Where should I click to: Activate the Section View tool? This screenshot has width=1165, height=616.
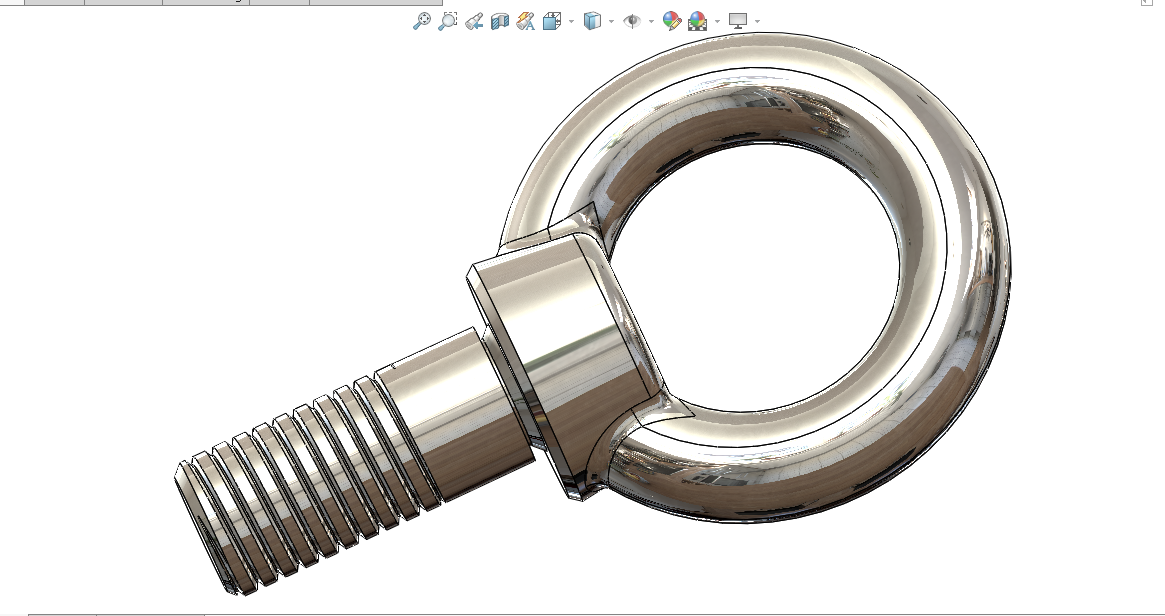(500, 21)
